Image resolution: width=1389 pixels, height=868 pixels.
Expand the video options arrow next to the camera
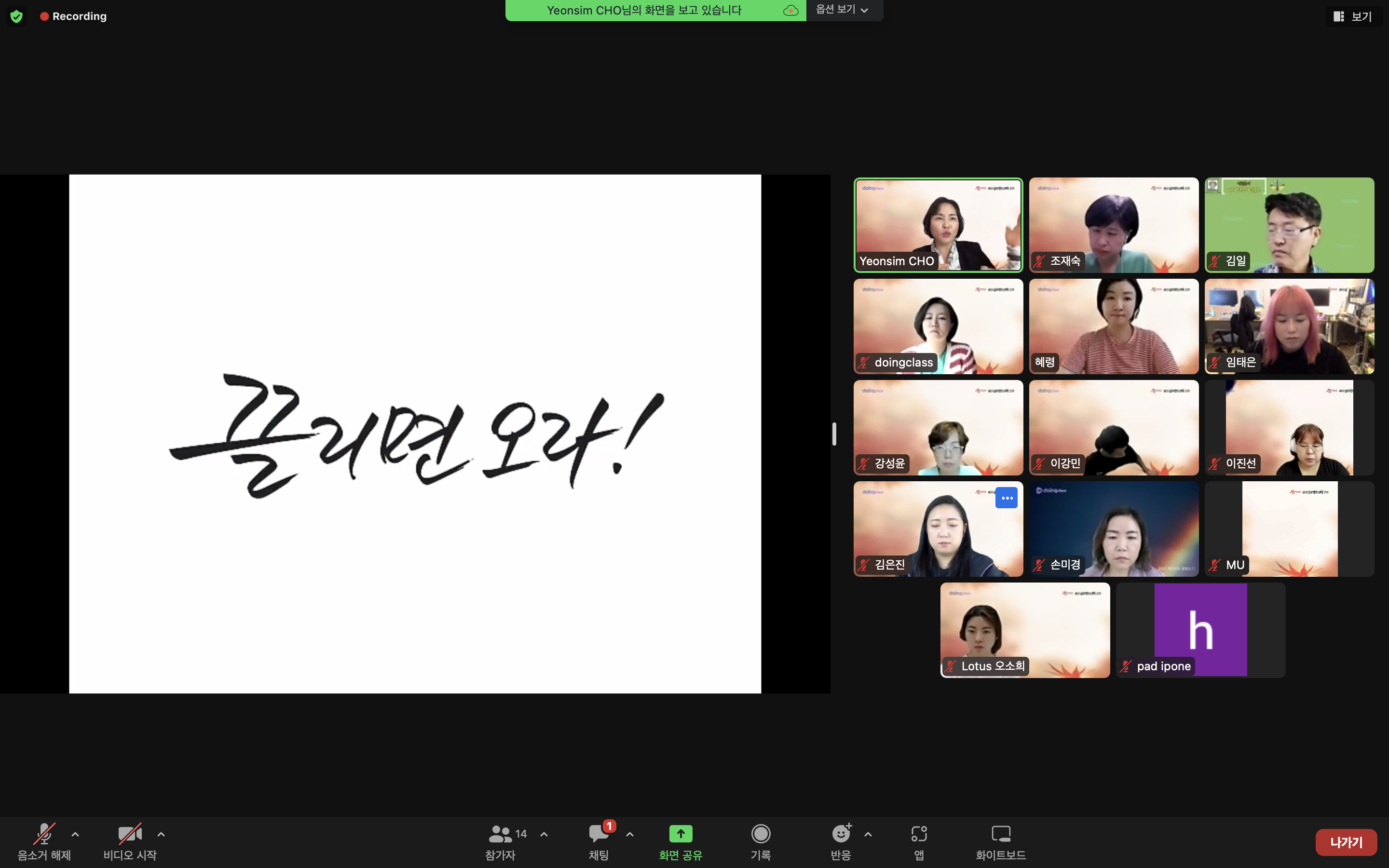tap(161, 834)
